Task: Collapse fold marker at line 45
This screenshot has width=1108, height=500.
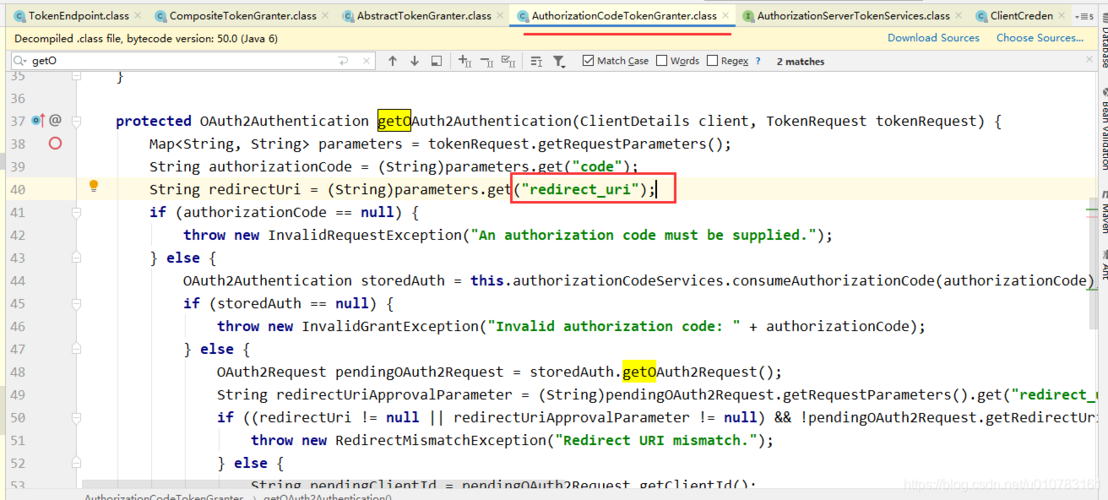Action: pos(76,304)
